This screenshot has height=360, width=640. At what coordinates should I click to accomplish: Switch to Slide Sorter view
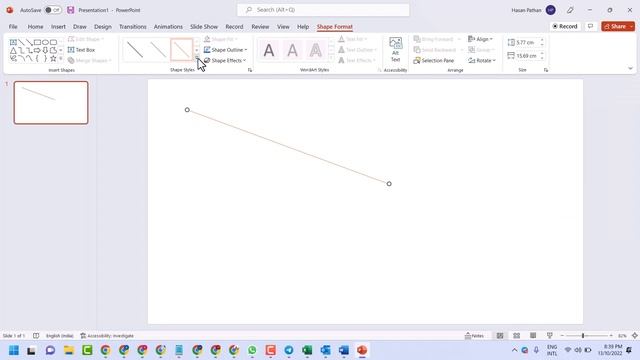516,336
